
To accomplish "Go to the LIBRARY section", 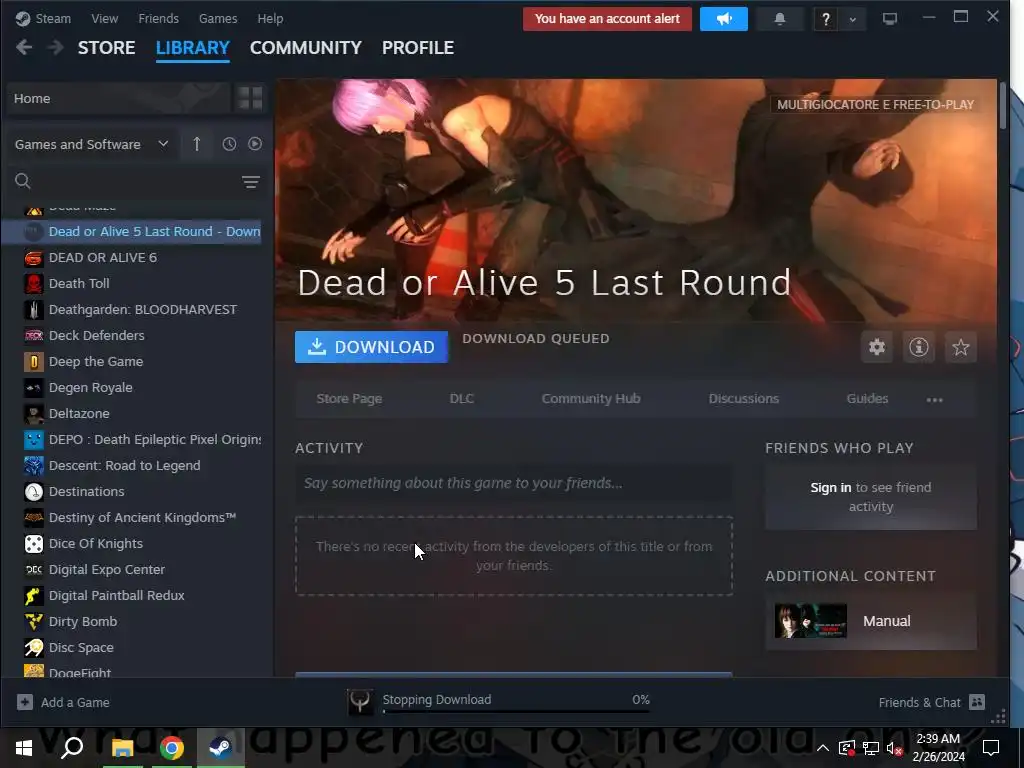I will click(x=193, y=48).
